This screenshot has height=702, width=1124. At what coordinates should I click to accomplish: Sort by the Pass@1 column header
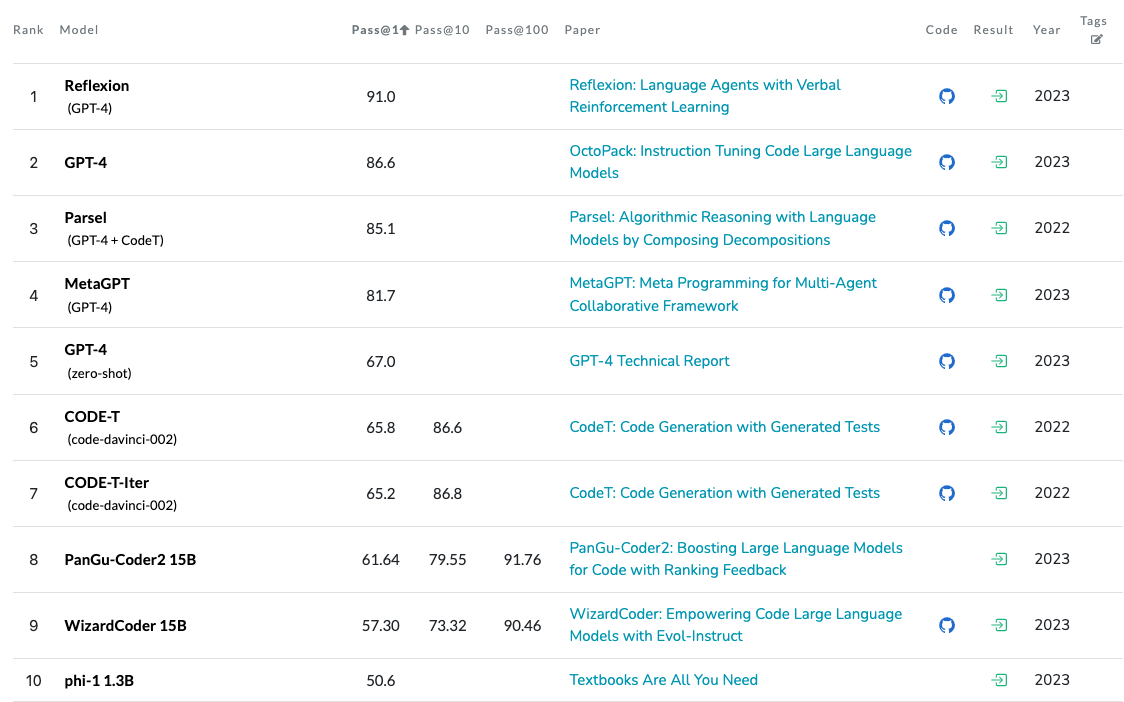tap(380, 29)
